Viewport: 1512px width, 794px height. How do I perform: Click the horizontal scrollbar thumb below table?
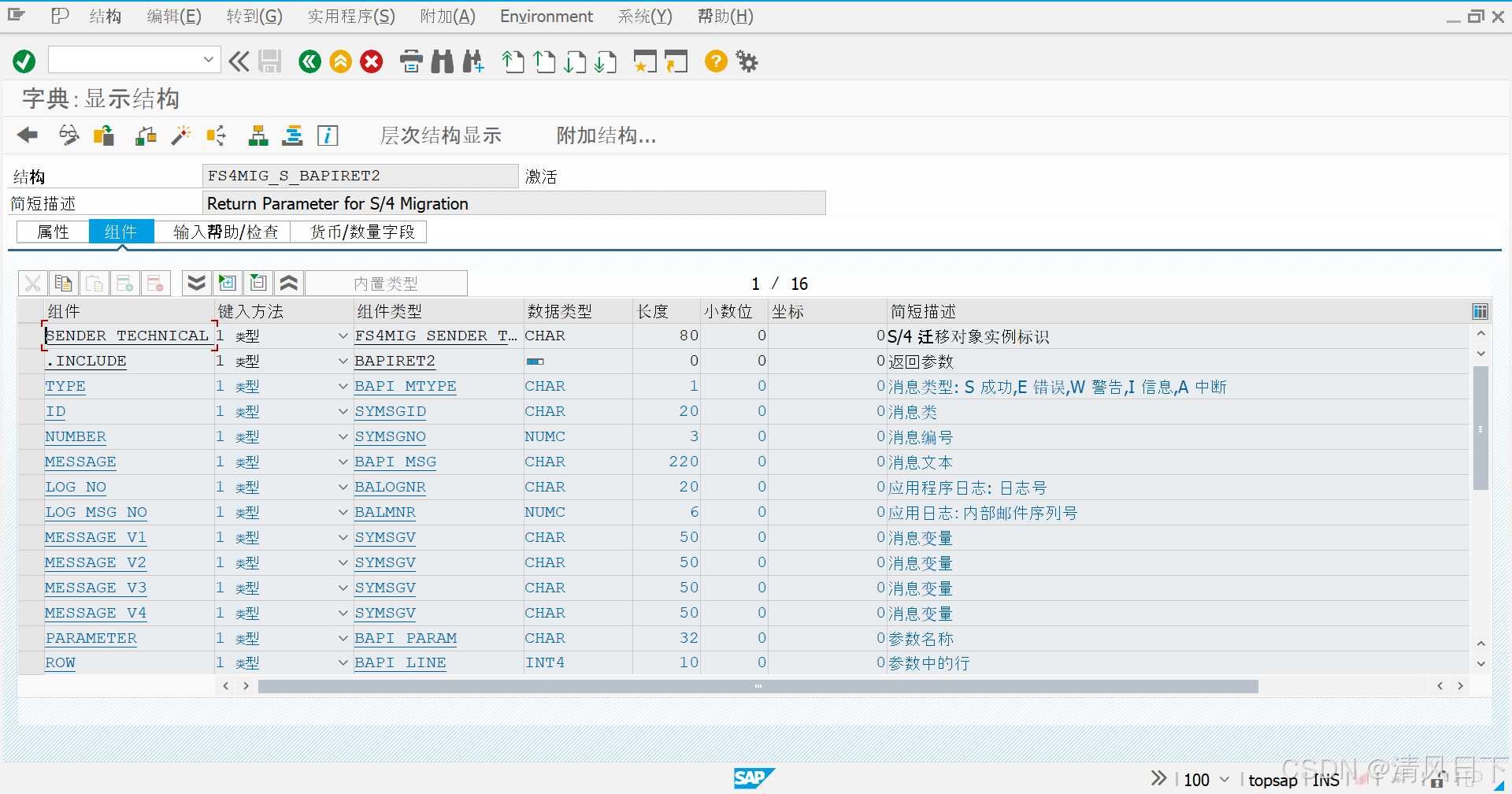coord(758,686)
